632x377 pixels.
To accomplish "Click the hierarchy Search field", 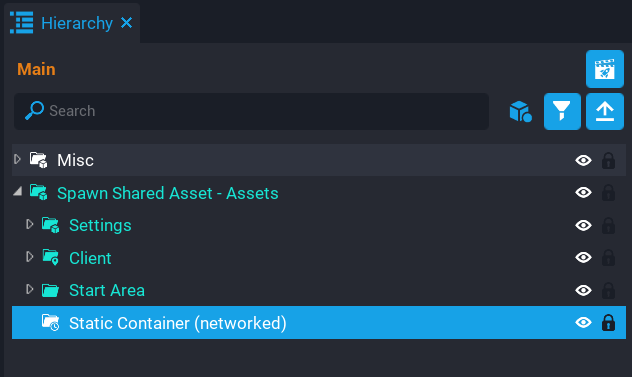I will (252, 111).
